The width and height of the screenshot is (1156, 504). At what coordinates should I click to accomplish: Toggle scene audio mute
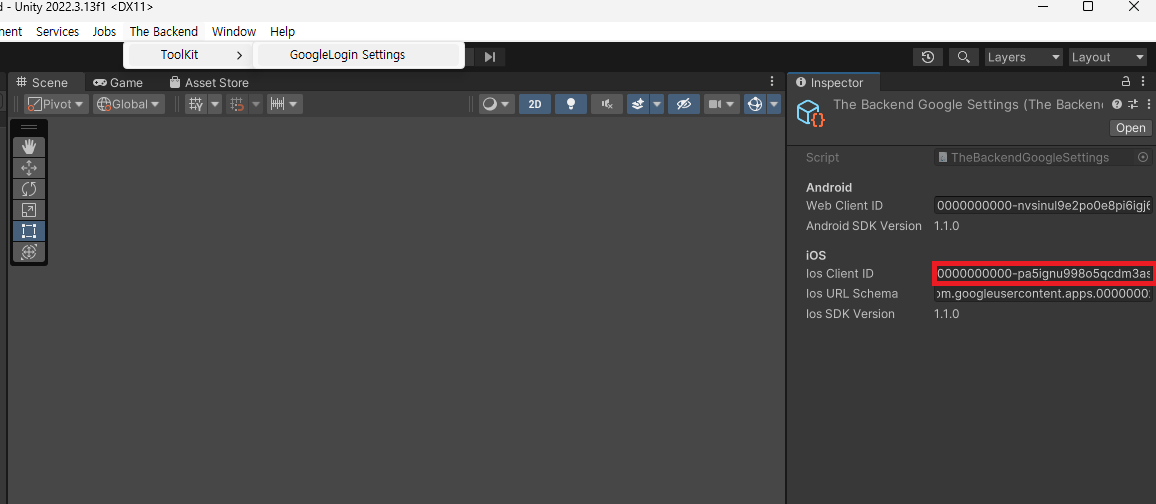tap(607, 105)
